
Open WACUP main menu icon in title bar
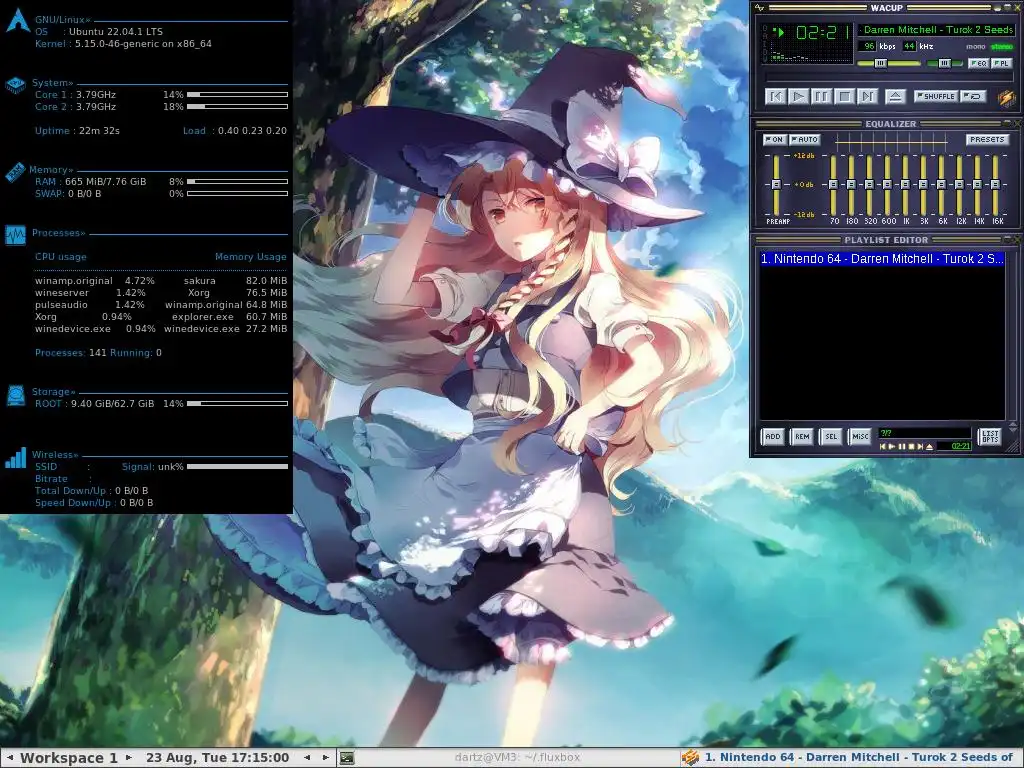[x=759, y=8]
